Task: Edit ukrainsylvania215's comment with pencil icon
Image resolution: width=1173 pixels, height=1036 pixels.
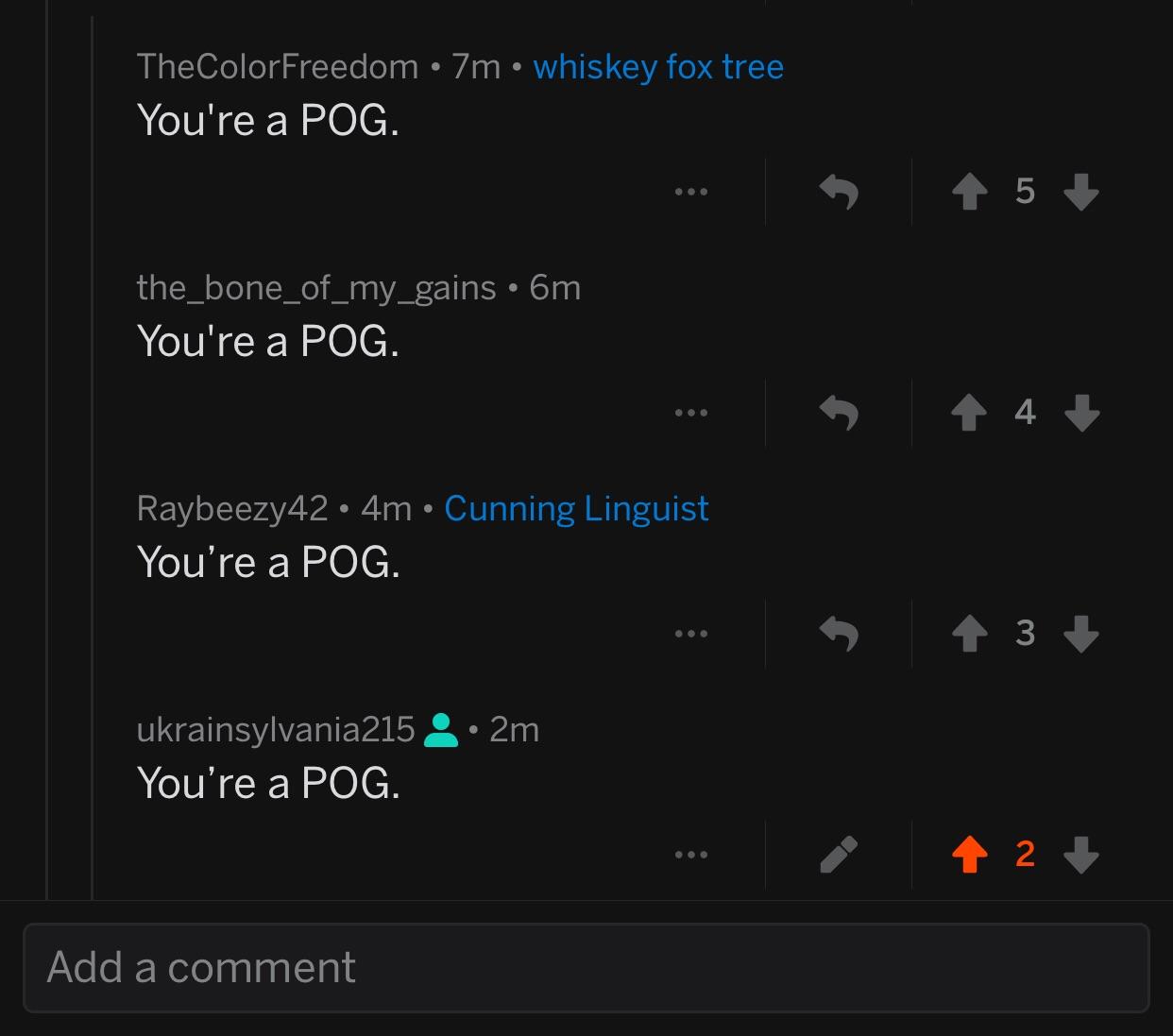Action: coord(839,855)
